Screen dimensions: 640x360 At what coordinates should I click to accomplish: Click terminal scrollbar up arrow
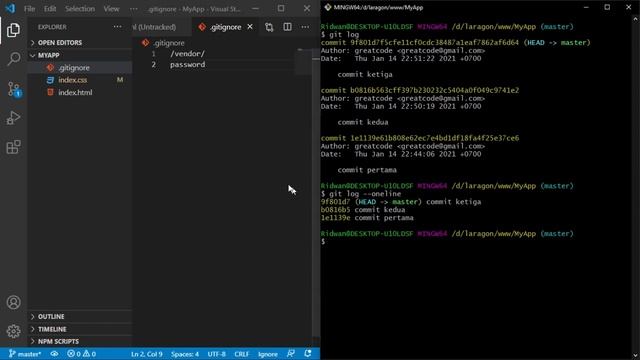[636, 19]
